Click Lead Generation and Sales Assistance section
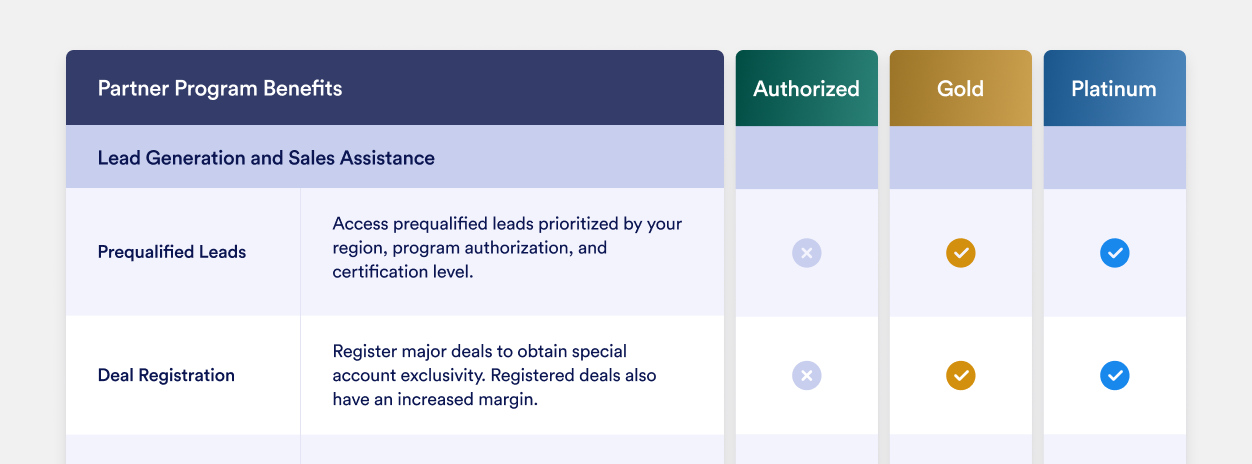 tap(266, 158)
